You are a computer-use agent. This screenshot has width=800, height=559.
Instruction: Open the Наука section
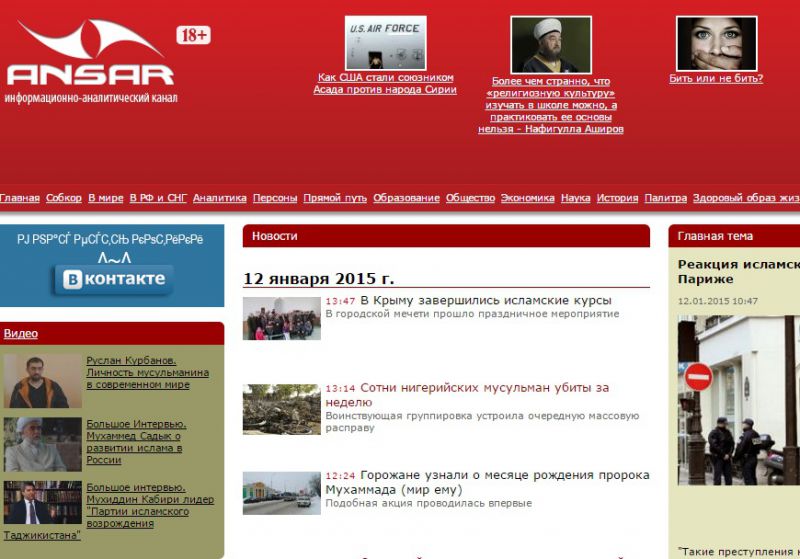pyautogui.click(x=576, y=198)
